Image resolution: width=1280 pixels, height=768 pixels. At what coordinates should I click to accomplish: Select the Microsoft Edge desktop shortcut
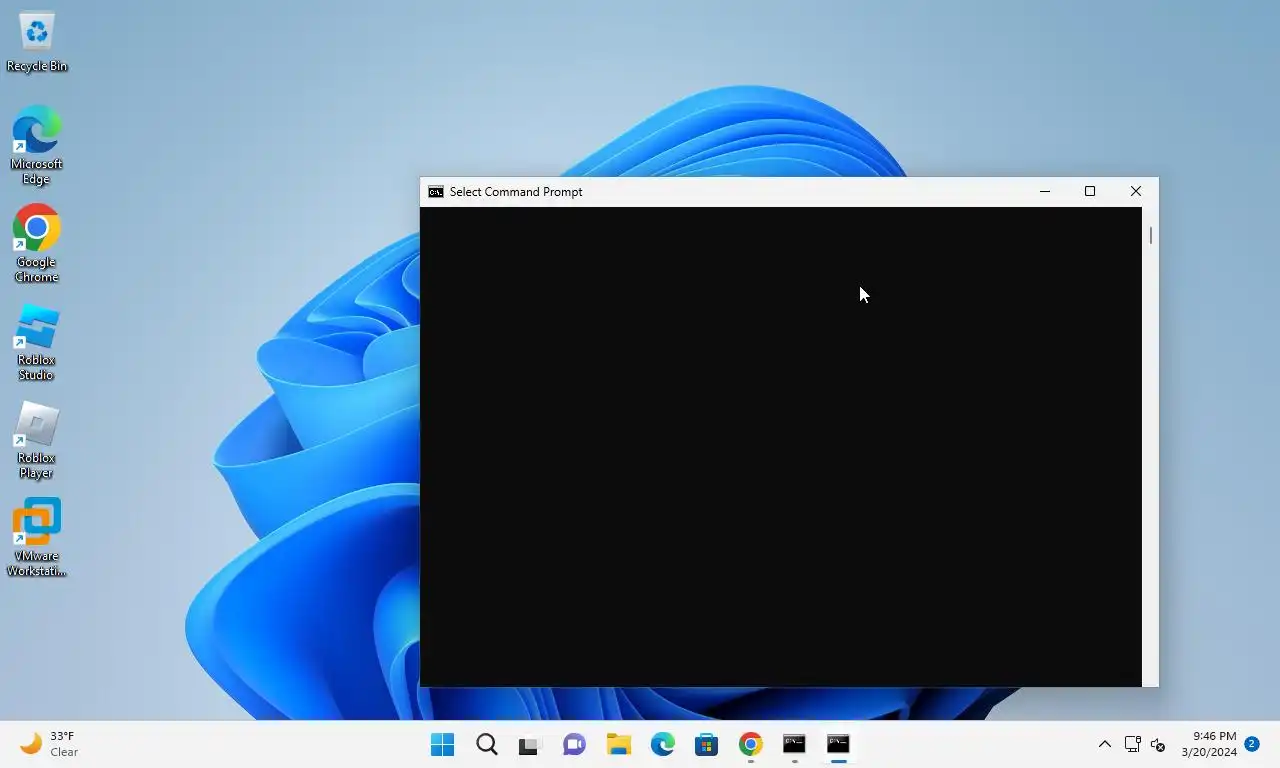point(37,146)
